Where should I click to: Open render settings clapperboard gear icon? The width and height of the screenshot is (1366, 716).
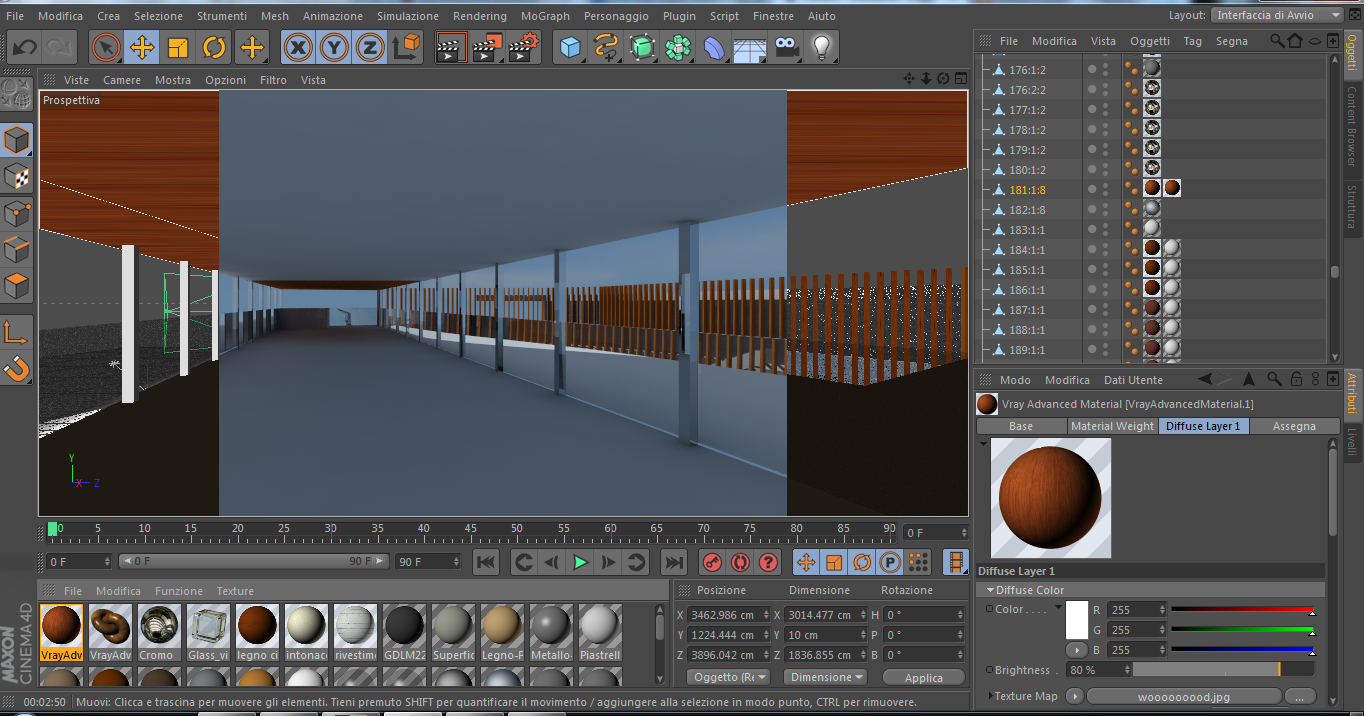(524, 47)
